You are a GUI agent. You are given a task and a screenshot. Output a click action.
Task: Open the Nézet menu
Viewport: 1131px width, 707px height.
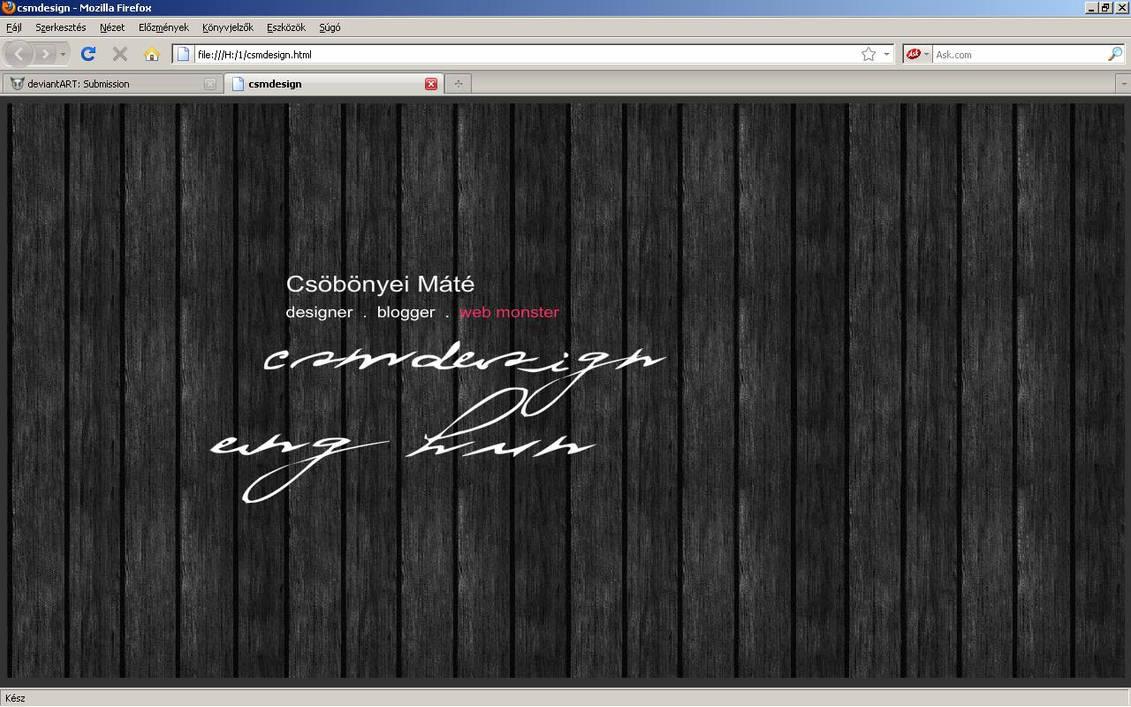pos(112,27)
